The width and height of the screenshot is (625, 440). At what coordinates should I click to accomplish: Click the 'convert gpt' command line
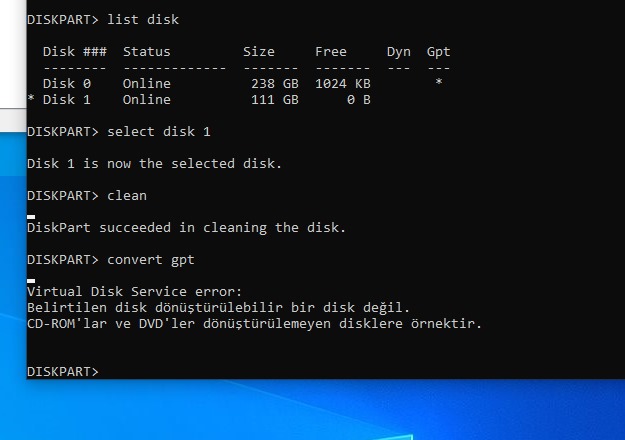click(x=111, y=260)
